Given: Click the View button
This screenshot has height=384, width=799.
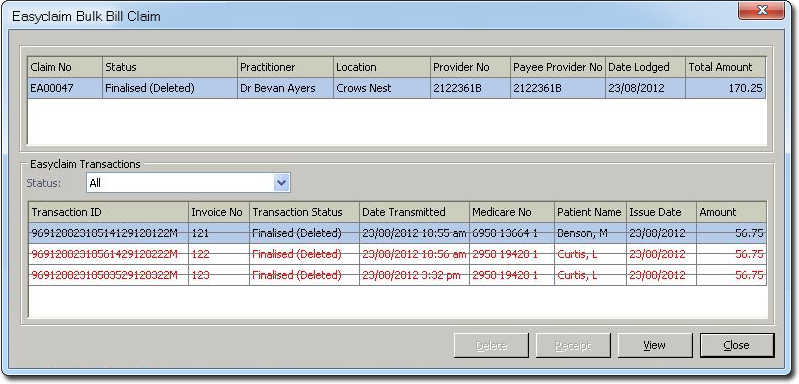Looking at the screenshot, I should click(655, 345).
